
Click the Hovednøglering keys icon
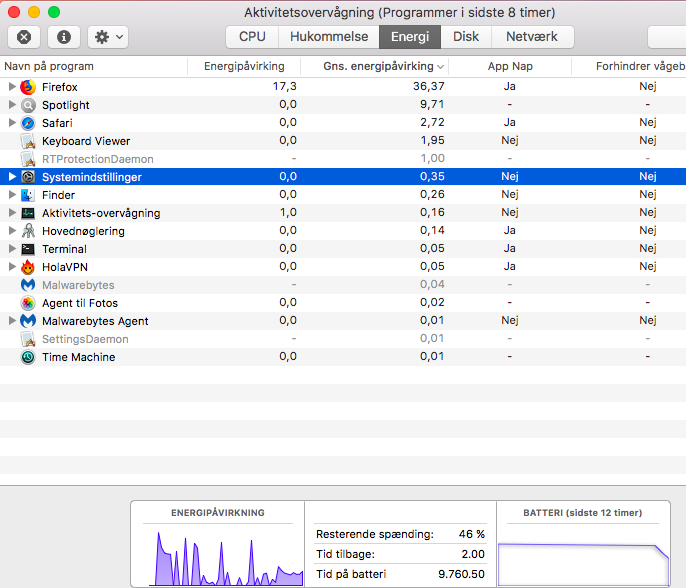click(28, 231)
